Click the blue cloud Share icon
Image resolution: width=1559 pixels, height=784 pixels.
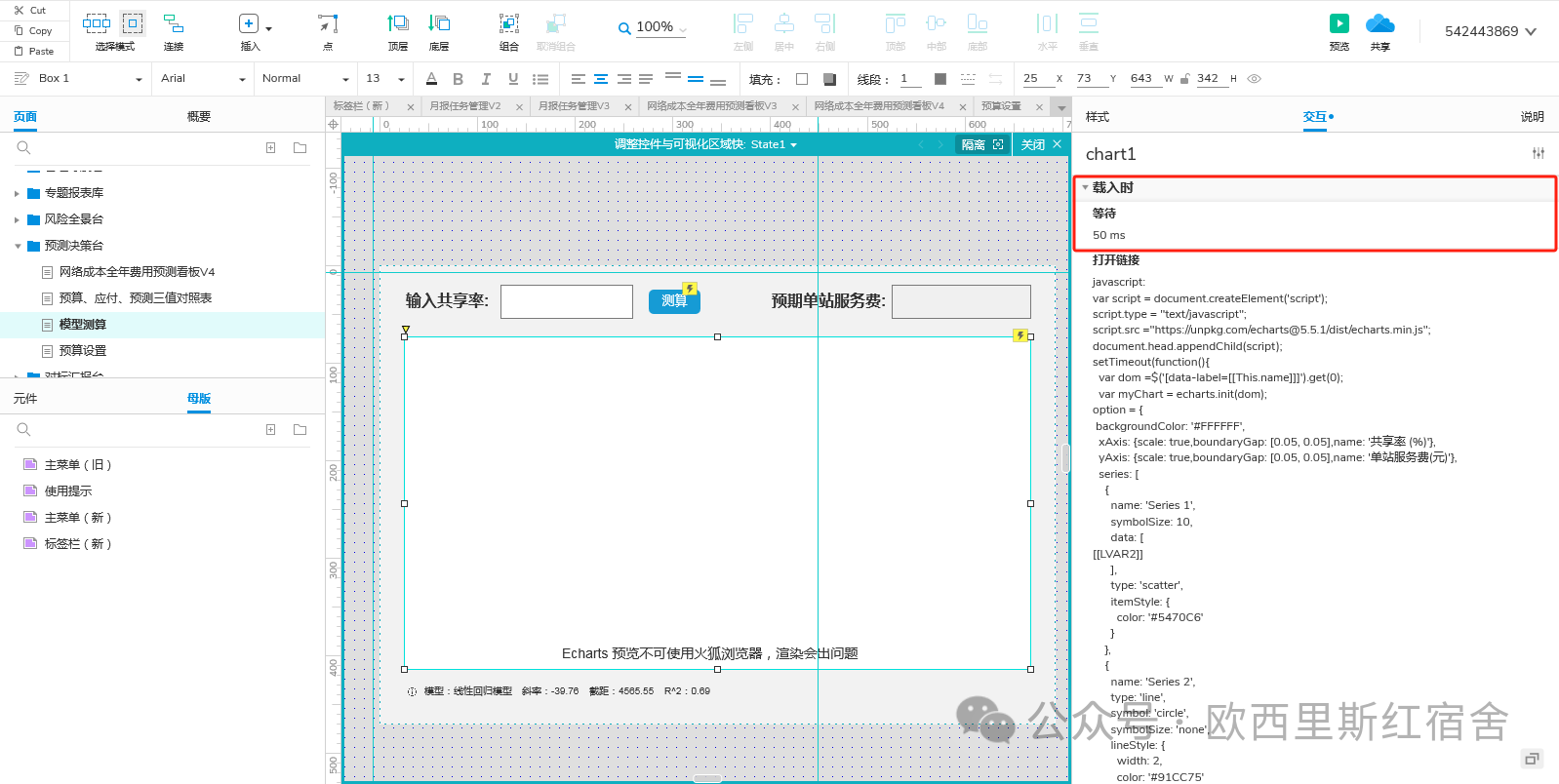1379,23
